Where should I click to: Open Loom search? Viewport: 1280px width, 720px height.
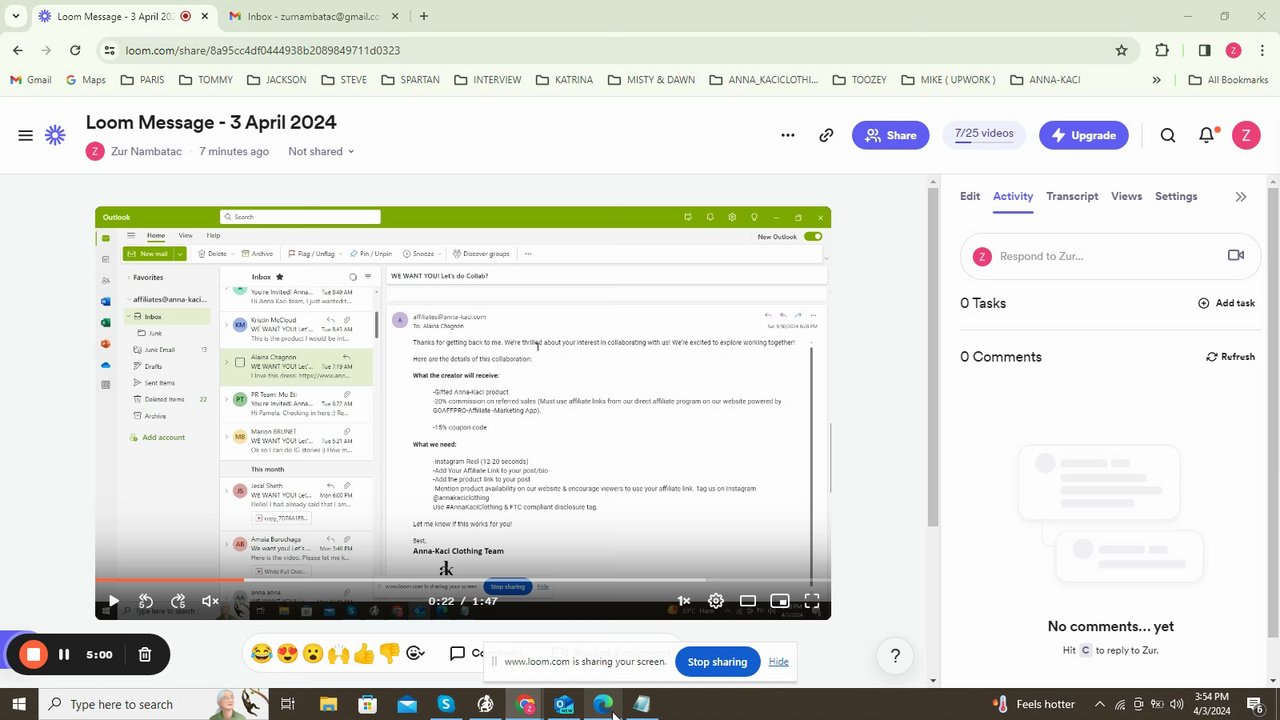1168,135
